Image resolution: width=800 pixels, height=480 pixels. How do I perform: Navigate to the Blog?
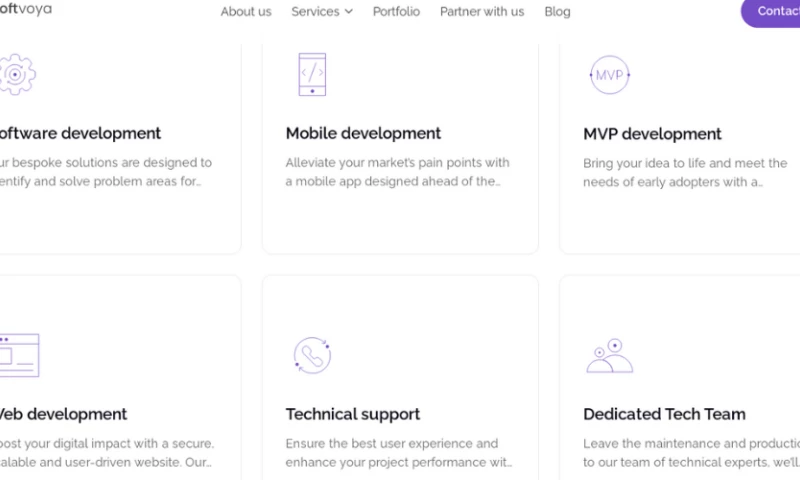[557, 12]
